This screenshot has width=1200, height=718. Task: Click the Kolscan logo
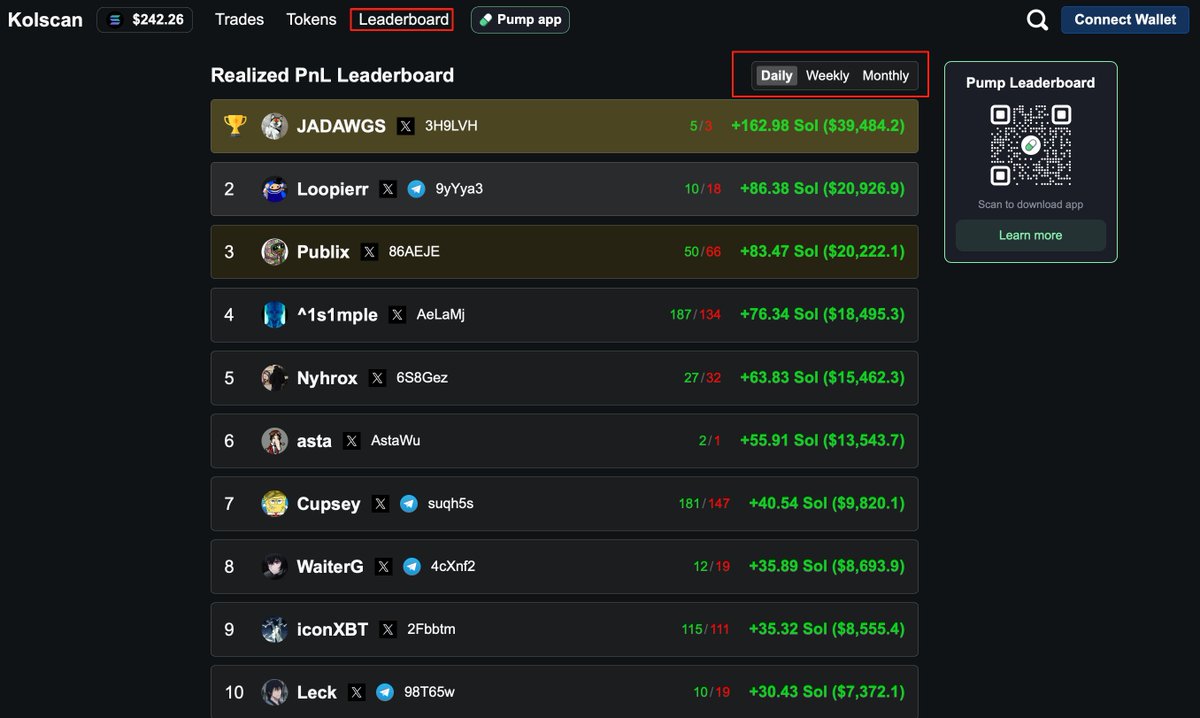(45, 20)
